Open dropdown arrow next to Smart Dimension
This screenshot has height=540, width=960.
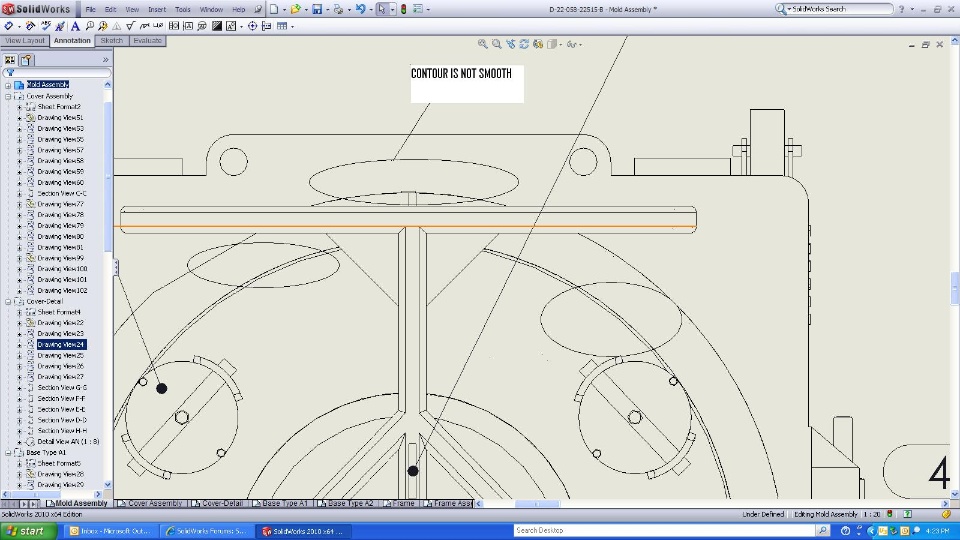click(x=19, y=27)
